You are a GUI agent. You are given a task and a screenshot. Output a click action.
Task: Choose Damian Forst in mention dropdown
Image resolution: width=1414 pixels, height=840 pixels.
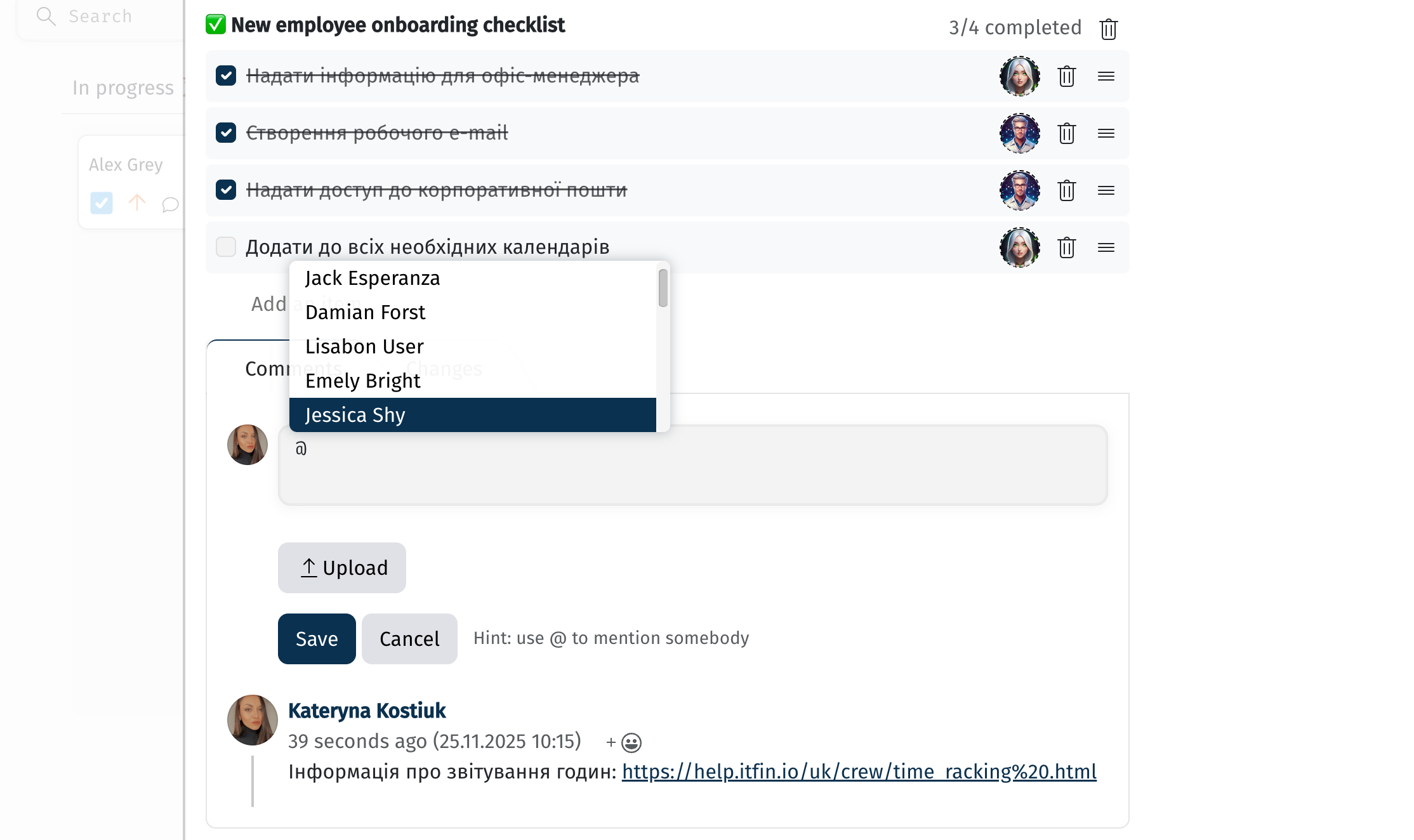click(365, 313)
